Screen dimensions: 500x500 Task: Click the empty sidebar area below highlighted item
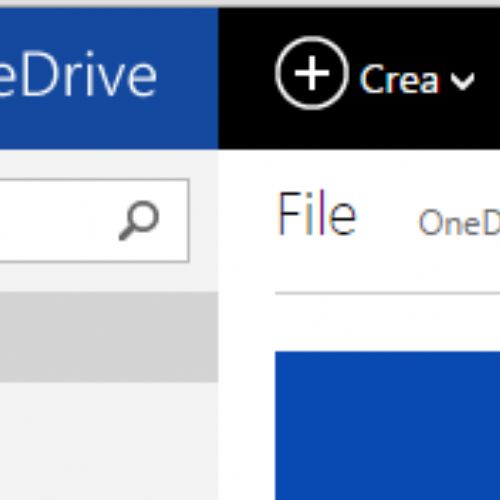pyautogui.click(x=109, y=440)
